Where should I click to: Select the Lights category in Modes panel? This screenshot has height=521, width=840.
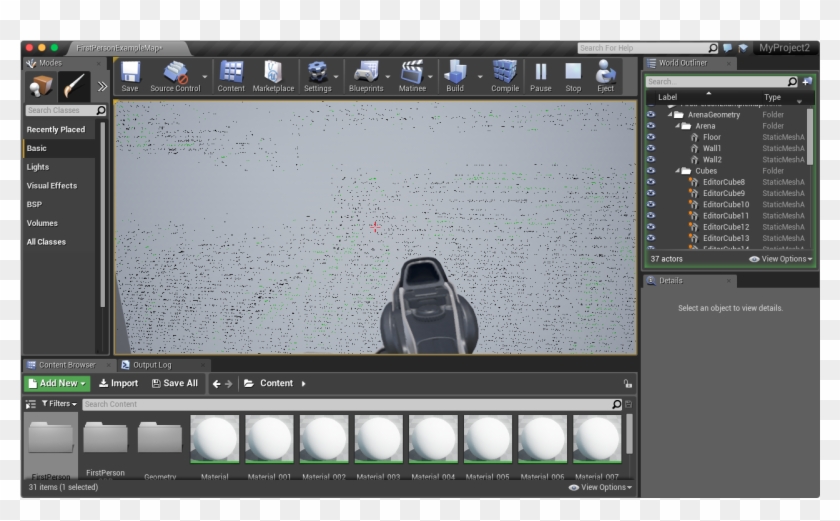[38, 167]
